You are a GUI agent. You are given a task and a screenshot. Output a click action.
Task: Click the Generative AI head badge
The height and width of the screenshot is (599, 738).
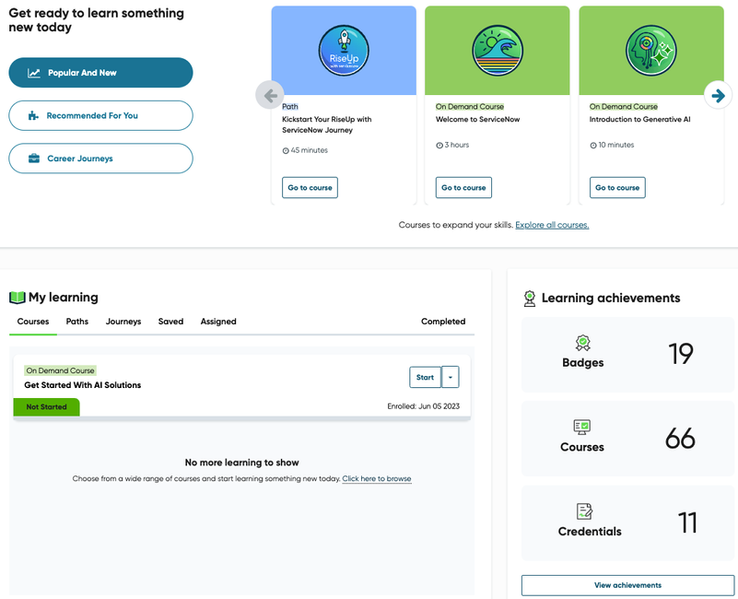click(651, 50)
